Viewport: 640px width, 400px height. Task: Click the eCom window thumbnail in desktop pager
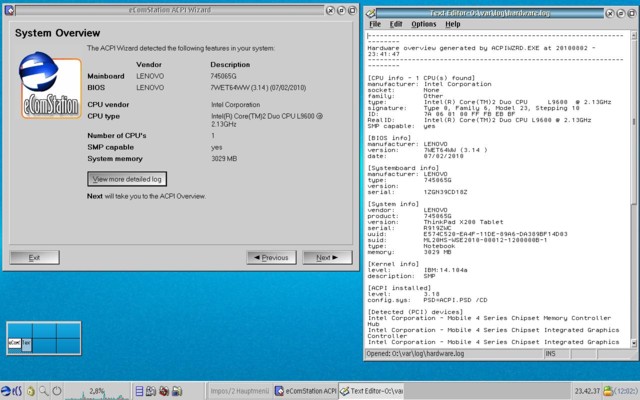(14, 342)
